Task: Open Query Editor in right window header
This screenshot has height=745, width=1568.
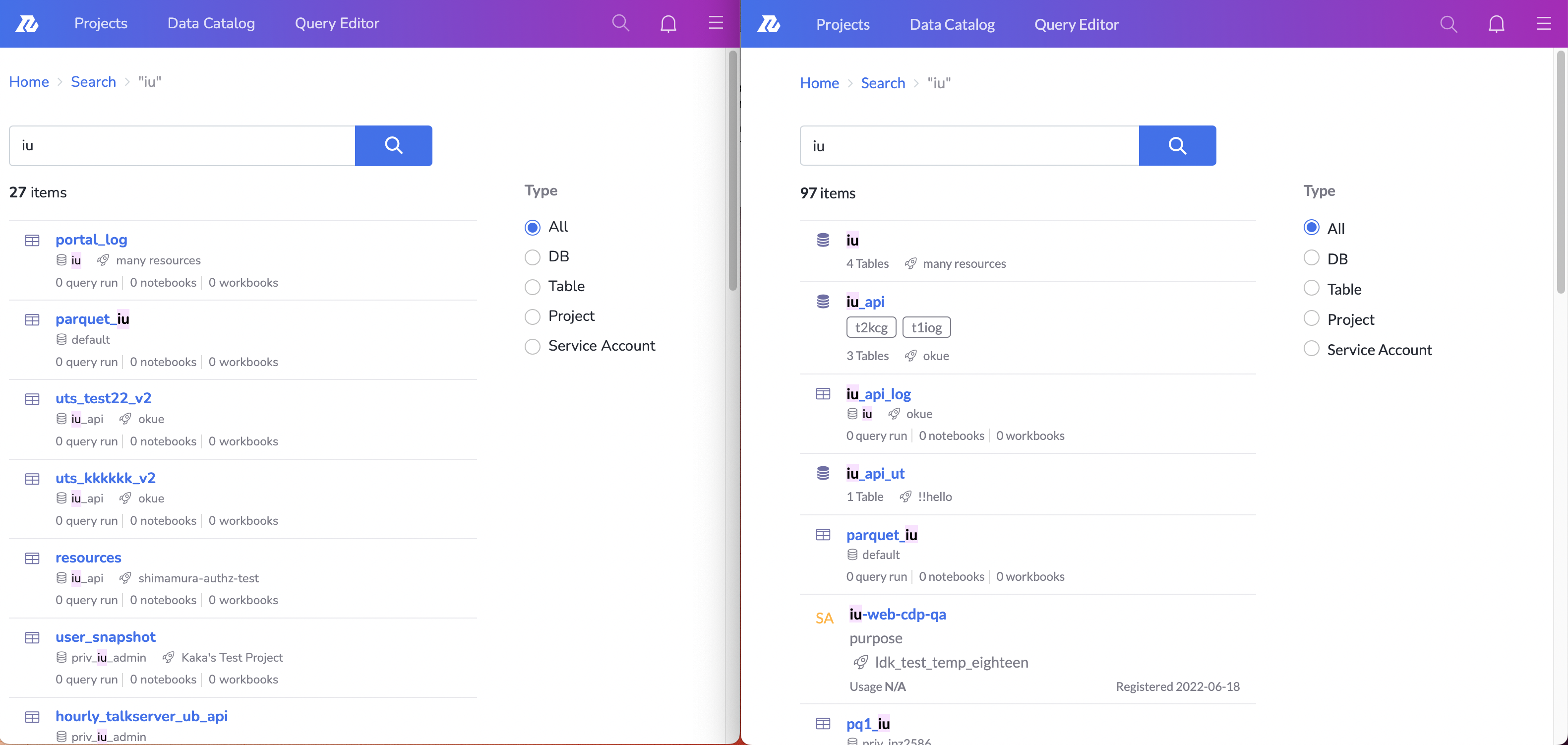Action: (x=1076, y=24)
